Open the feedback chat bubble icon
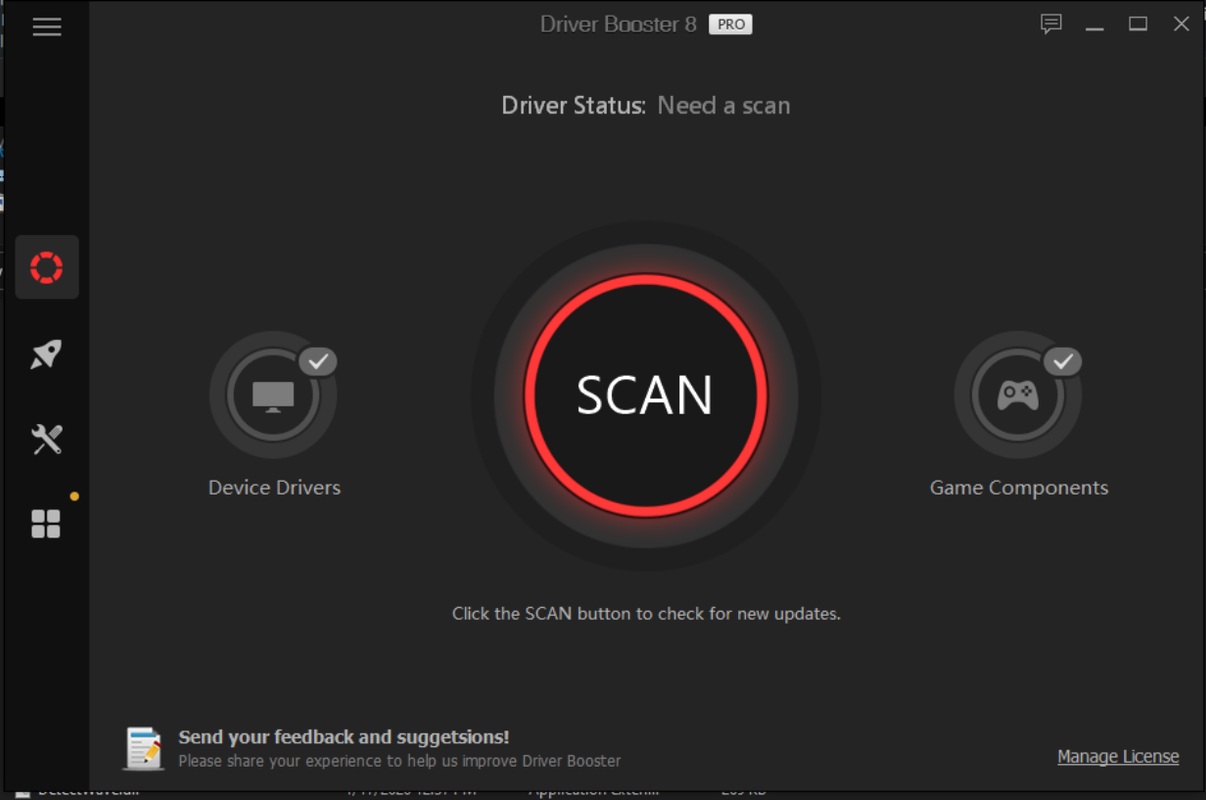This screenshot has height=800, width=1206. click(x=1051, y=24)
